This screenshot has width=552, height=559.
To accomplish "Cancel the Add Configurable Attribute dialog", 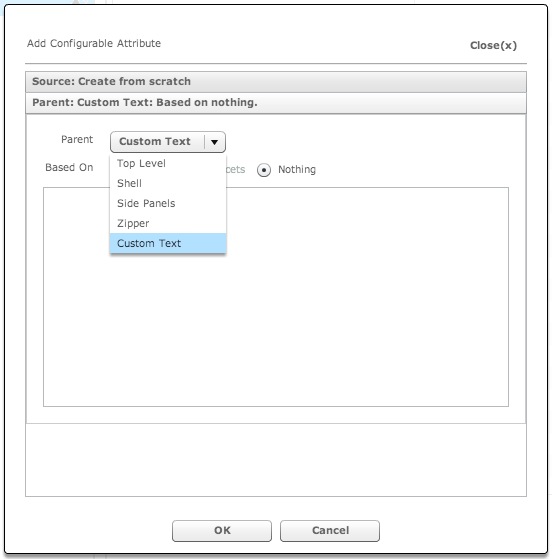I will click(x=330, y=531).
